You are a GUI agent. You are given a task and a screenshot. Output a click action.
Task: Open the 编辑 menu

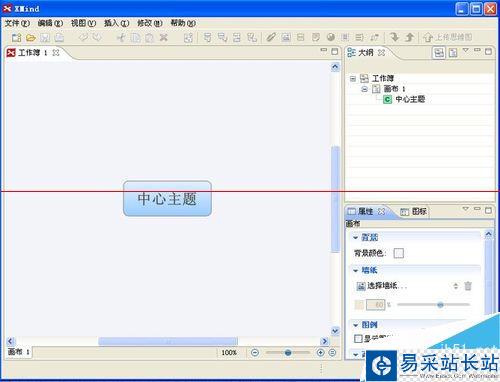(x=50, y=23)
